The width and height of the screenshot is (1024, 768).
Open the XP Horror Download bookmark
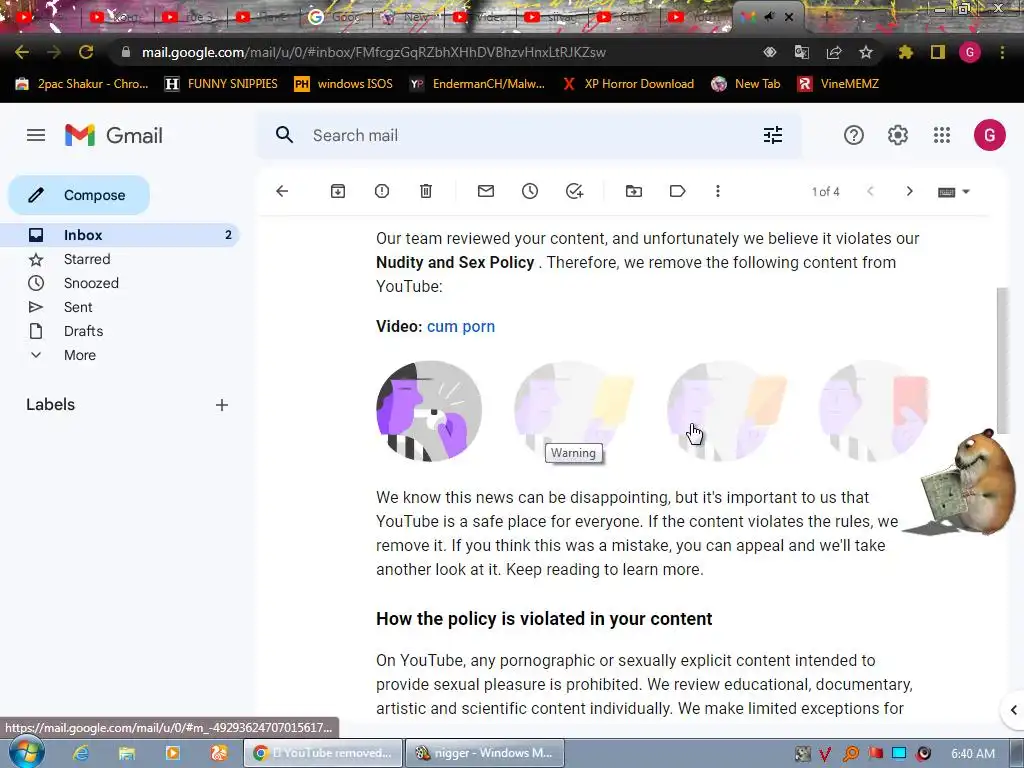click(629, 84)
